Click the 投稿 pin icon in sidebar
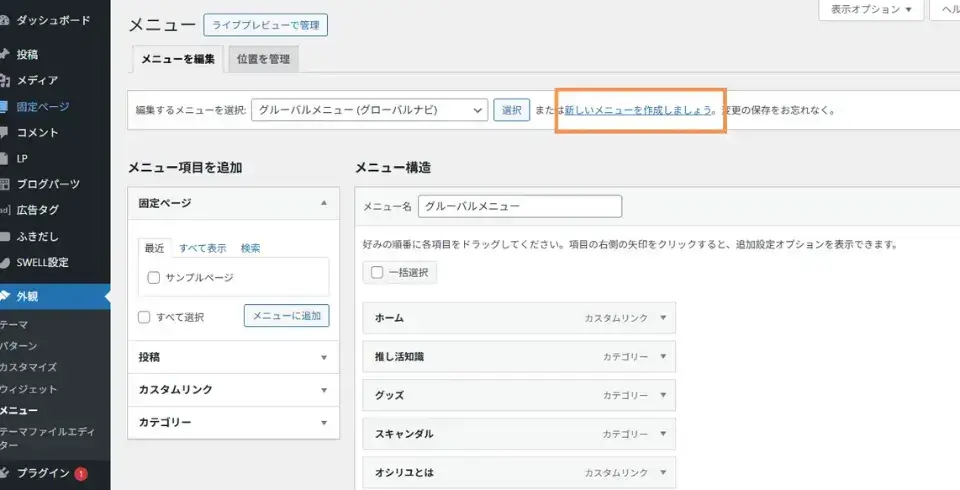The width and height of the screenshot is (960, 490). [4, 55]
